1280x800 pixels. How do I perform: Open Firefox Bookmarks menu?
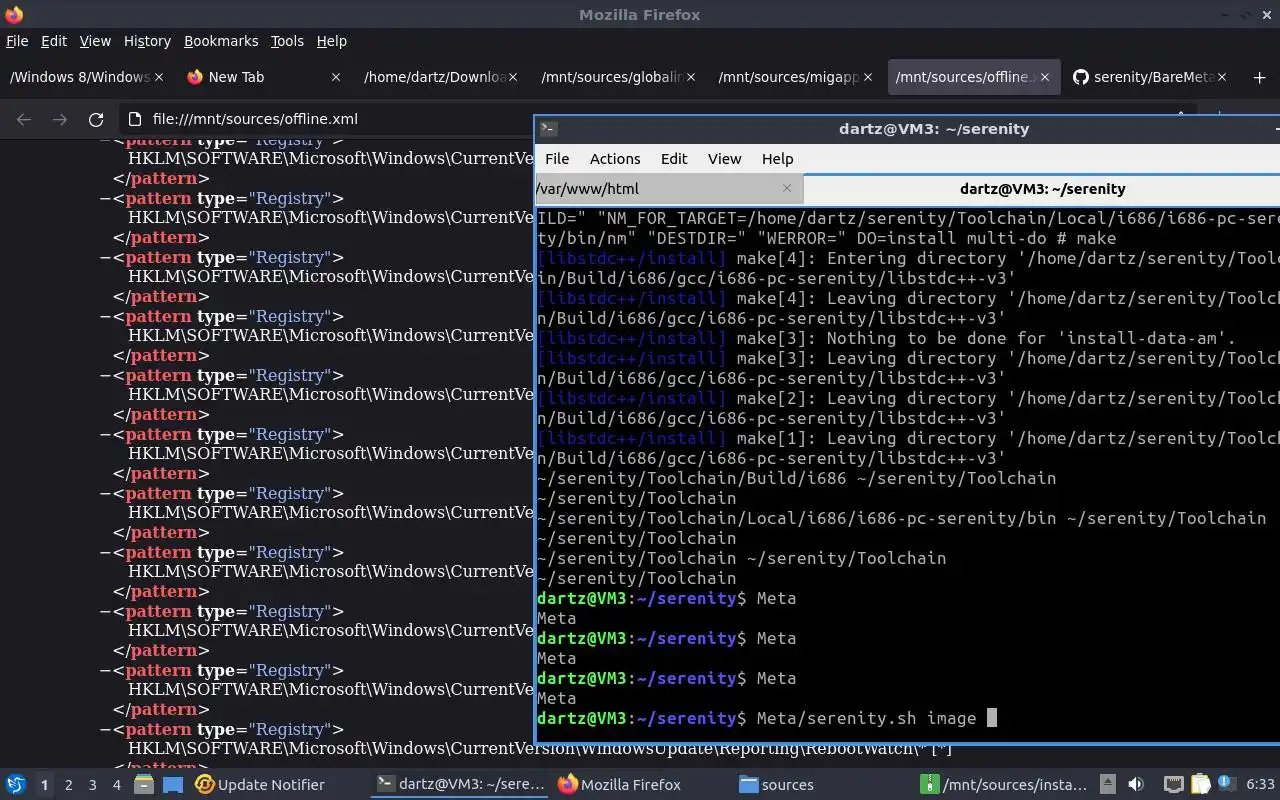pos(221,41)
